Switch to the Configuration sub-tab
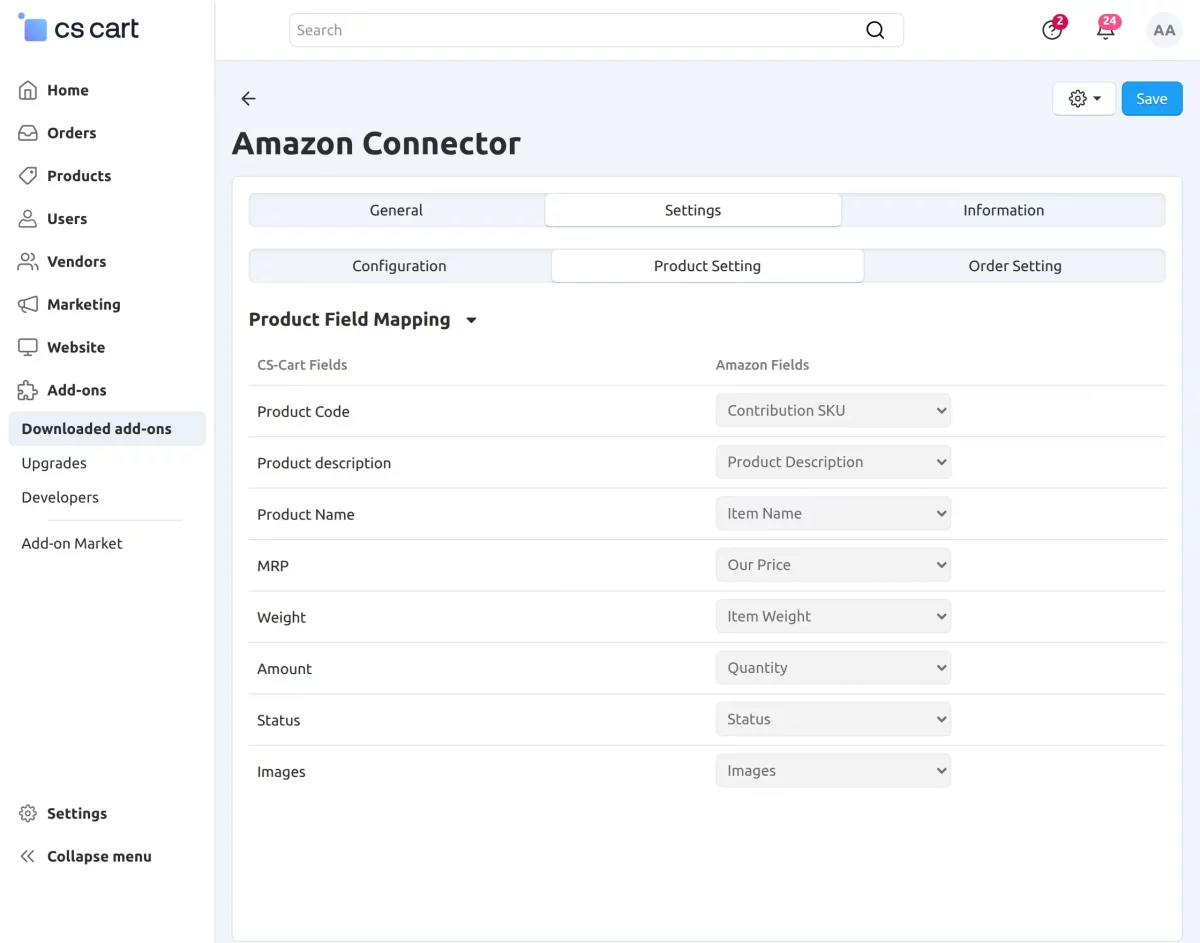Image resolution: width=1200 pixels, height=943 pixels. (399, 266)
